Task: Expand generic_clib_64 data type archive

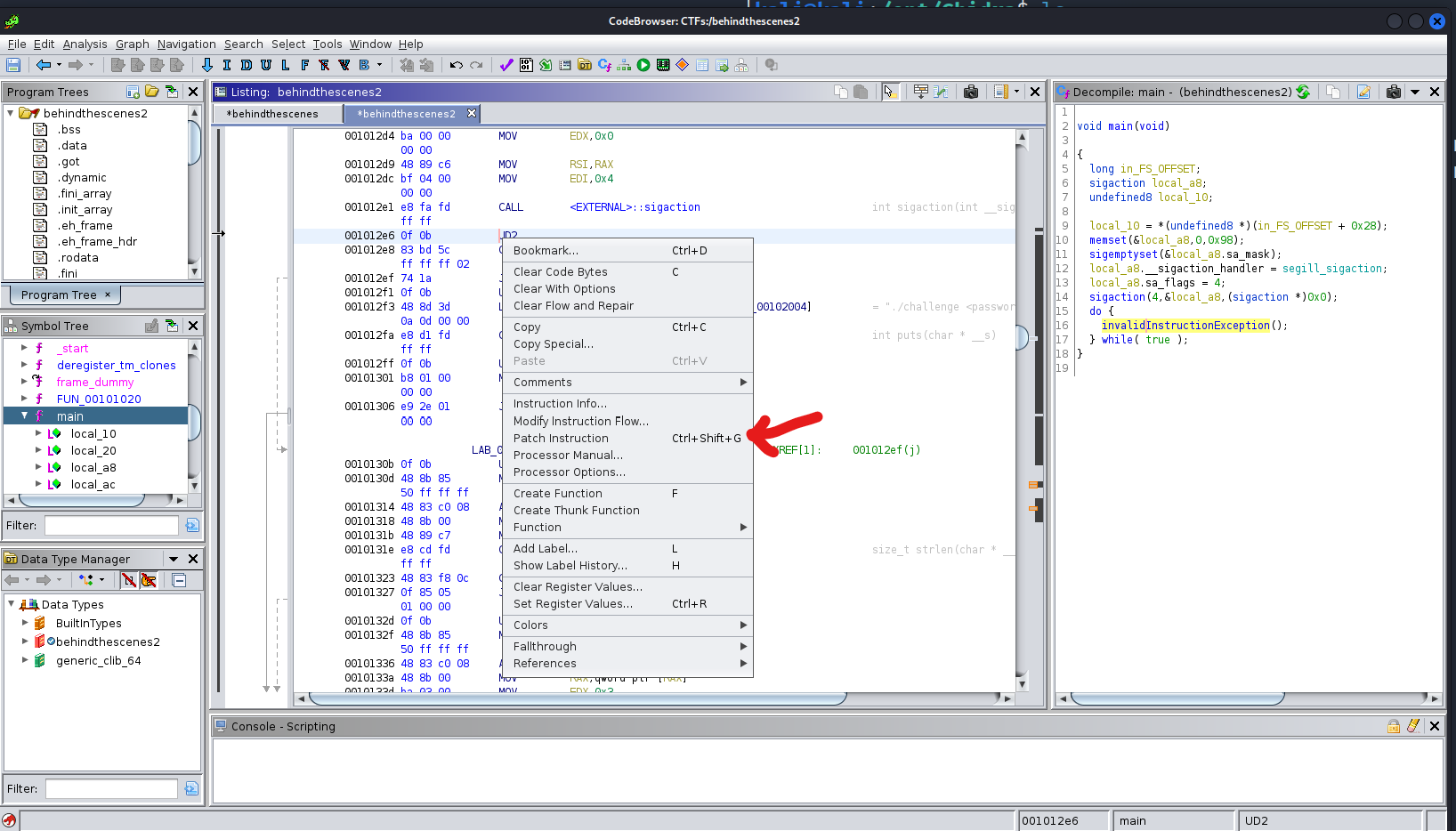Action: coord(25,660)
